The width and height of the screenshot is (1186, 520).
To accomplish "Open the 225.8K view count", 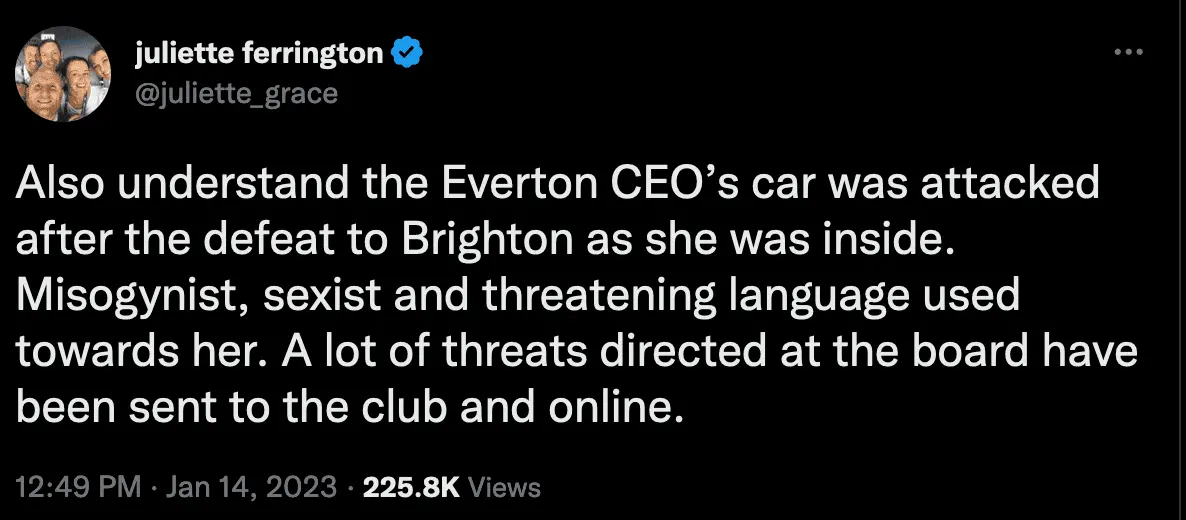I will (x=412, y=487).
